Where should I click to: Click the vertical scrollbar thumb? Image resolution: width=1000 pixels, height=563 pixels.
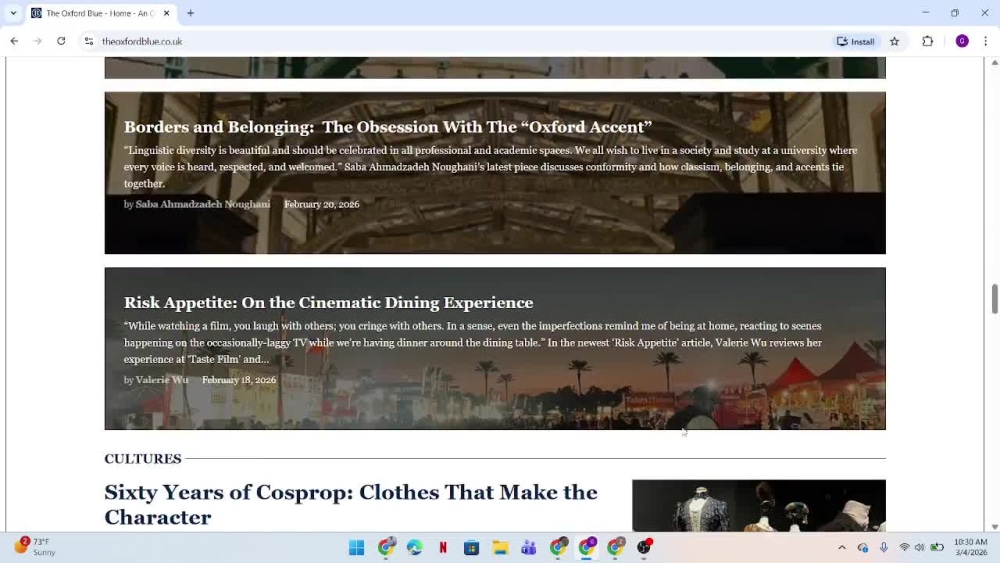click(x=994, y=298)
